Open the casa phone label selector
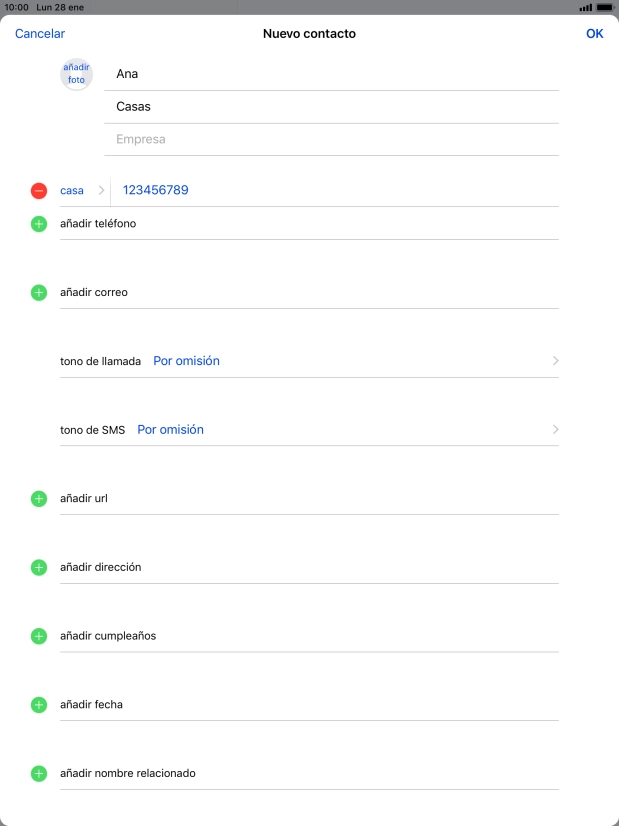This screenshot has height=826, width=619. [x=80, y=190]
